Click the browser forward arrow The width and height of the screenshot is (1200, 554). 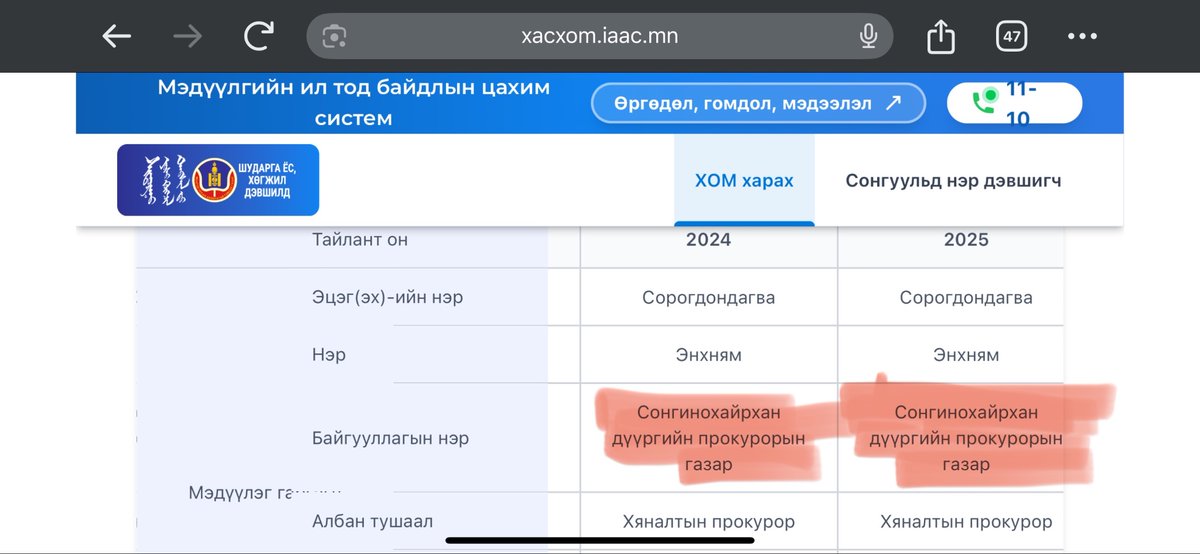187,37
